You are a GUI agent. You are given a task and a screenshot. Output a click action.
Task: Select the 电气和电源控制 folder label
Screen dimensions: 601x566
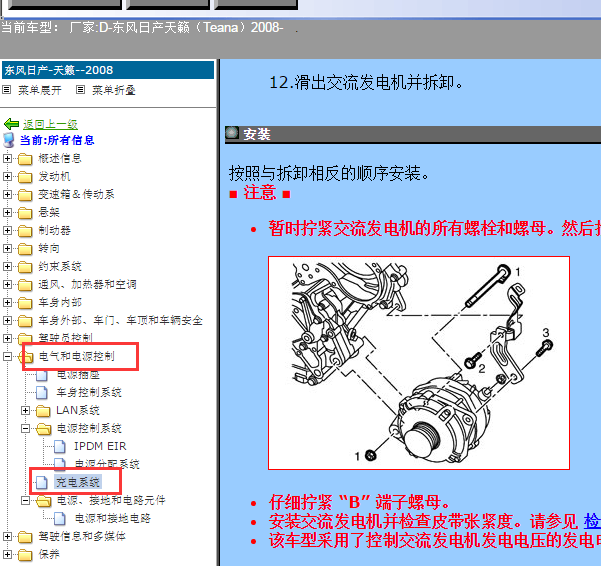pyautogui.click(x=77, y=356)
